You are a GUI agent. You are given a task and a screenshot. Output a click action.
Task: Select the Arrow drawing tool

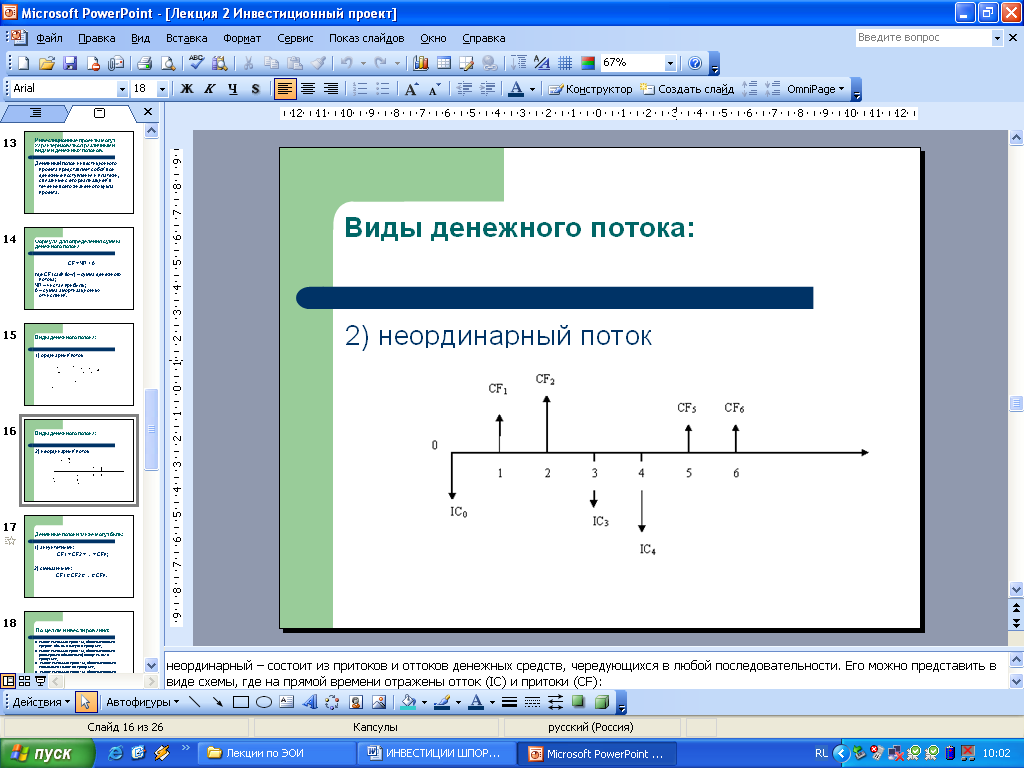point(217,702)
